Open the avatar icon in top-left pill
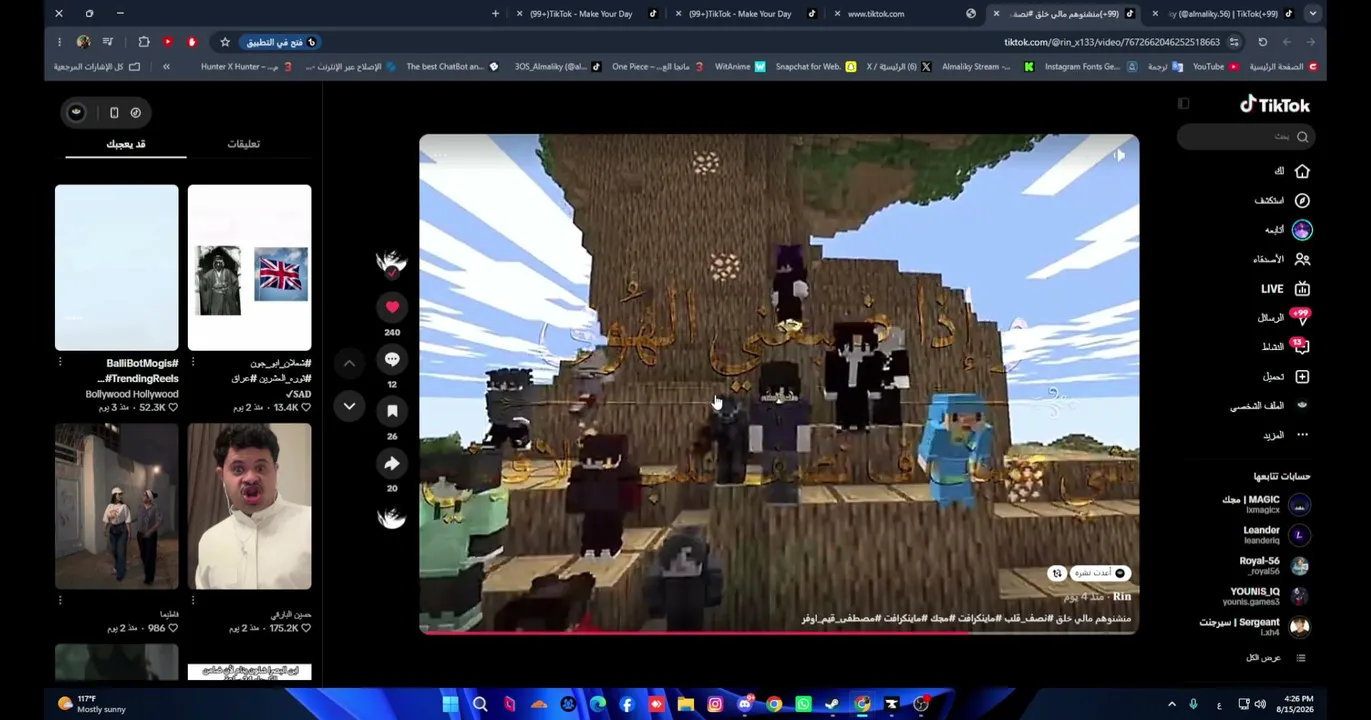The image size is (1371, 720). tap(76, 113)
